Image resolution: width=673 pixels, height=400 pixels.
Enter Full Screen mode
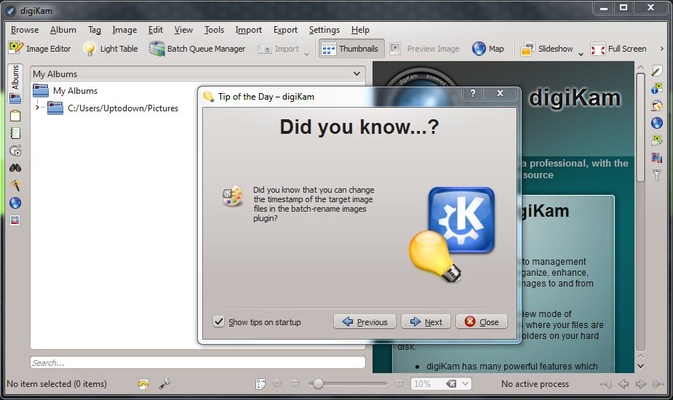[x=618, y=48]
